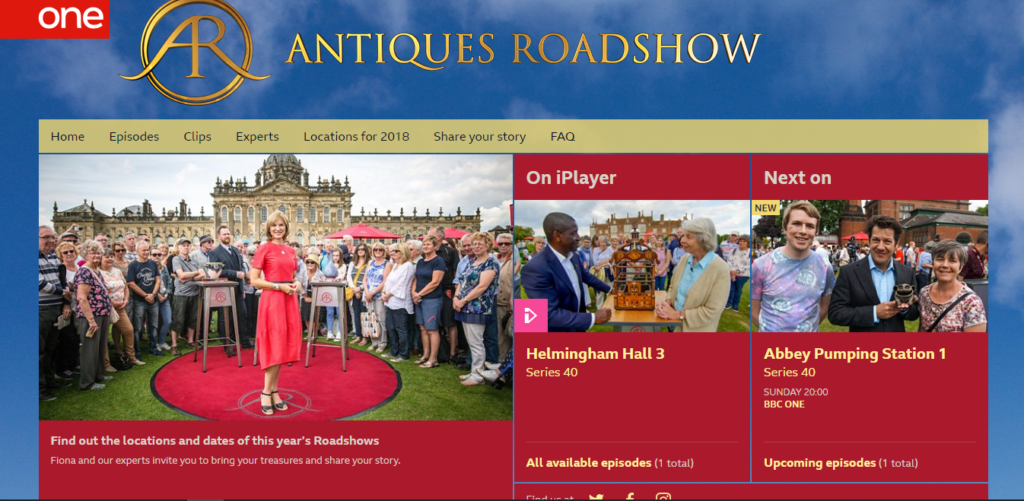Click the golden AR circular emblem
The height and width of the screenshot is (501, 1024).
coord(195,52)
